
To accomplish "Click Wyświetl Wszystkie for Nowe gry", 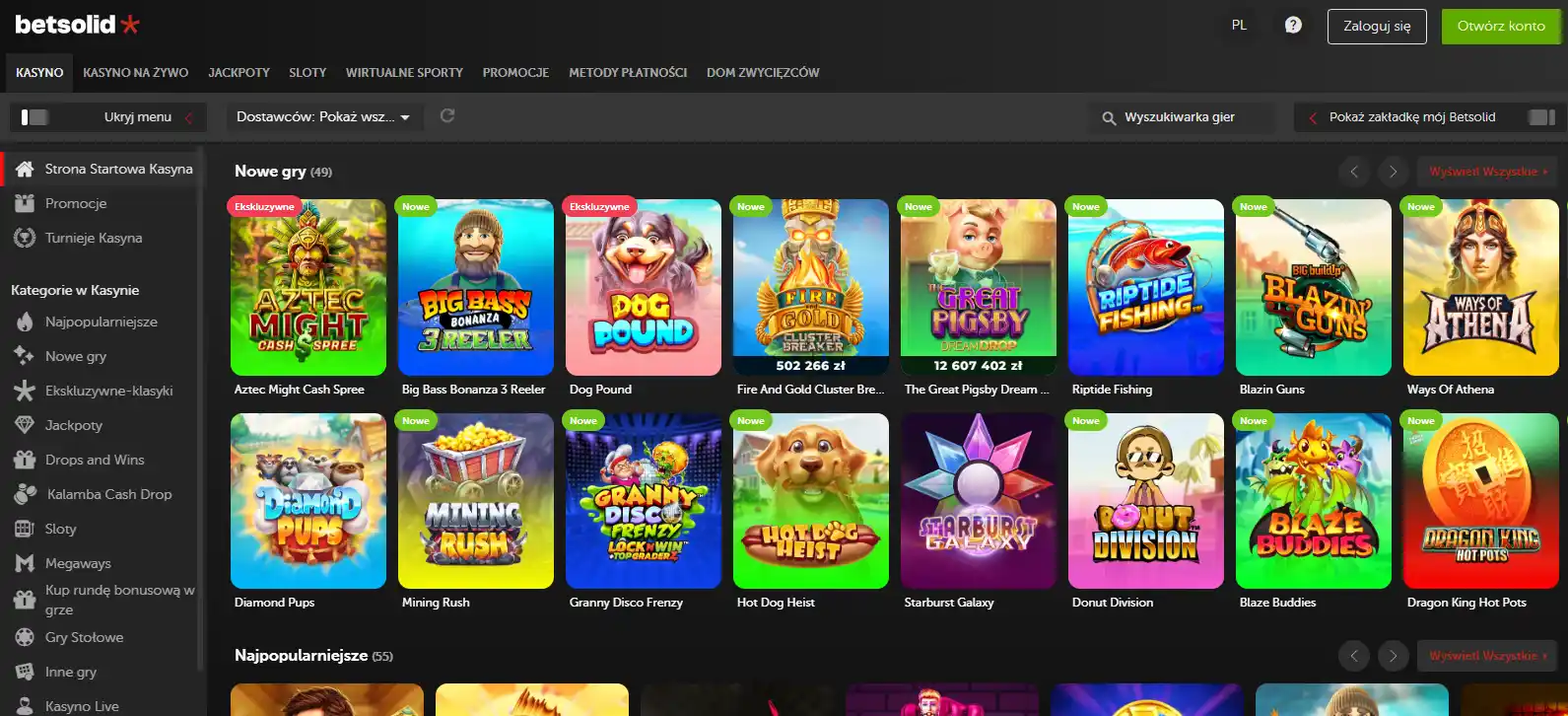I will coord(1487,172).
